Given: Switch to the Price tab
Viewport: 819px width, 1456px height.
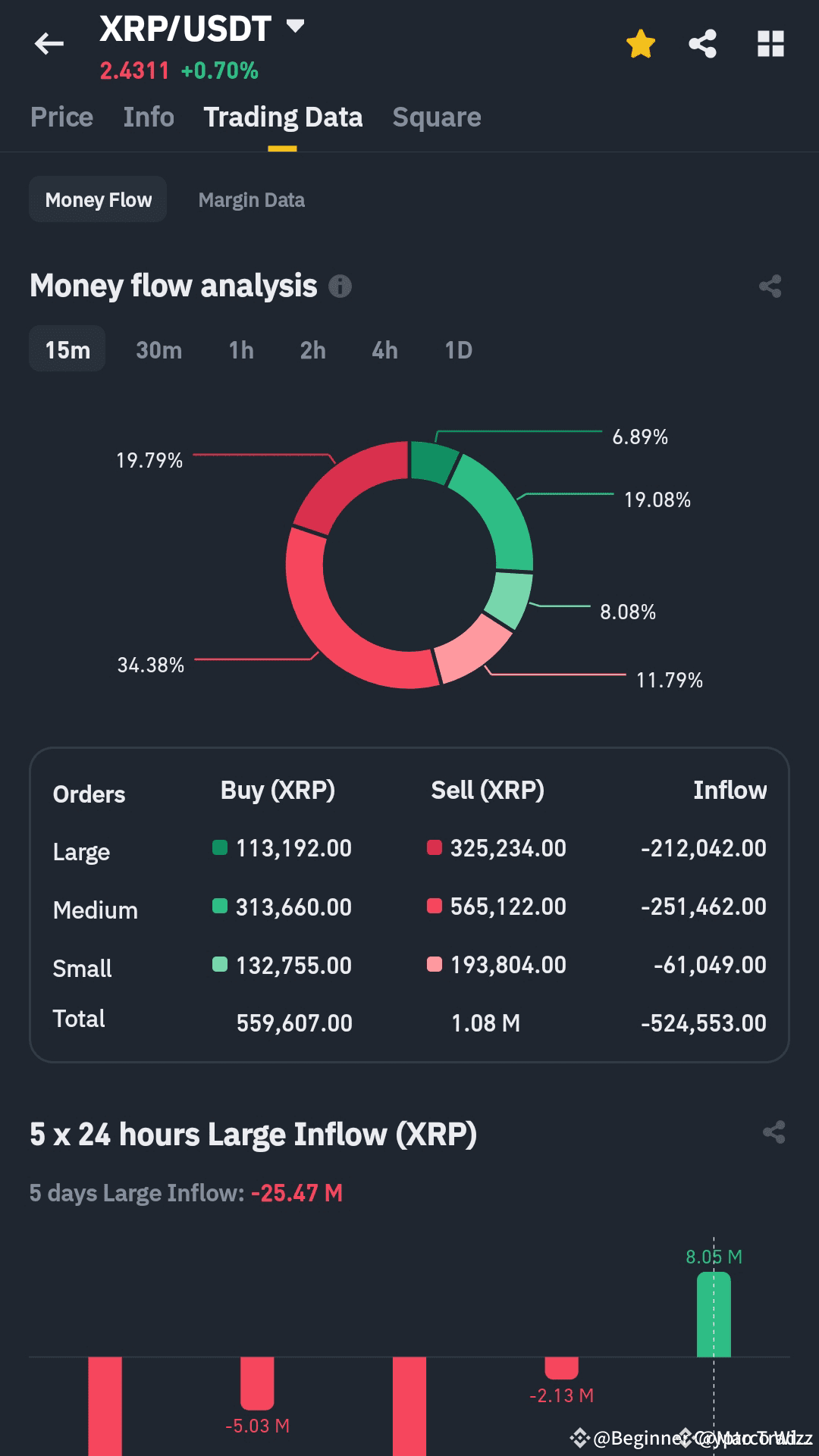Looking at the screenshot, I should 61,117.
